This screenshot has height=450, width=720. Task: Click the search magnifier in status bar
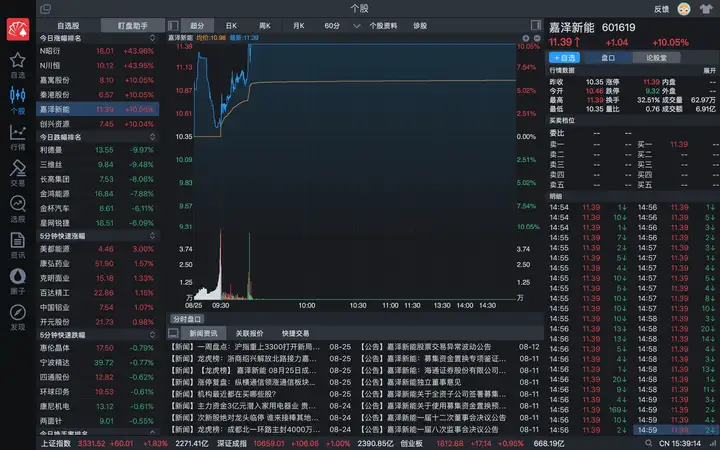coord(648,443)
